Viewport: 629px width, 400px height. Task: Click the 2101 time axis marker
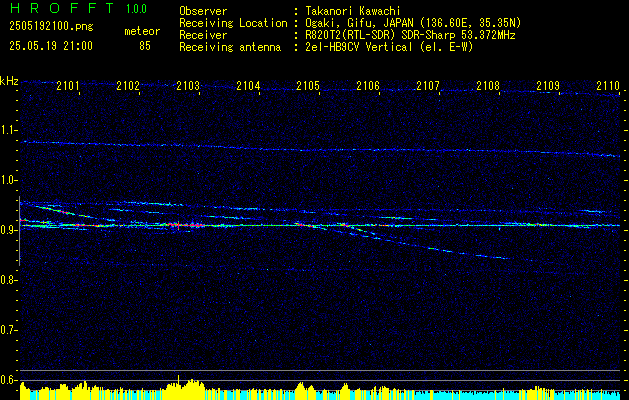coord(68,85)
